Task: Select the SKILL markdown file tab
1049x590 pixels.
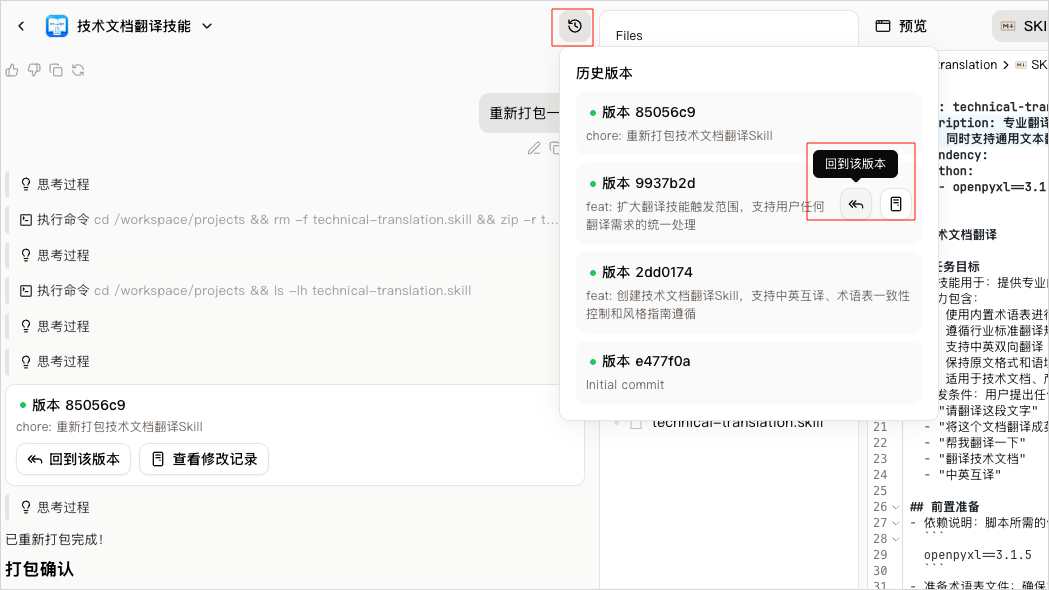Action: (x=1021, y=26)
